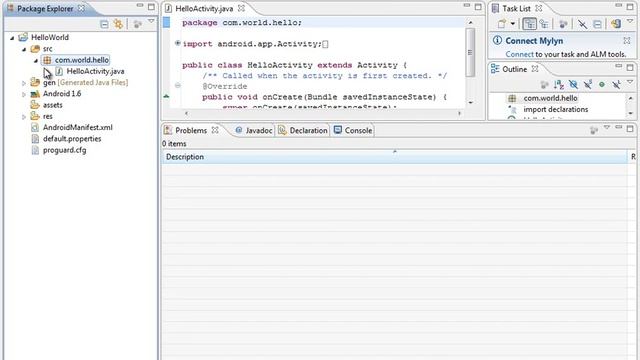640x360 pixels.
Task: Click the Task List panel icon
Action: point(495,8)
